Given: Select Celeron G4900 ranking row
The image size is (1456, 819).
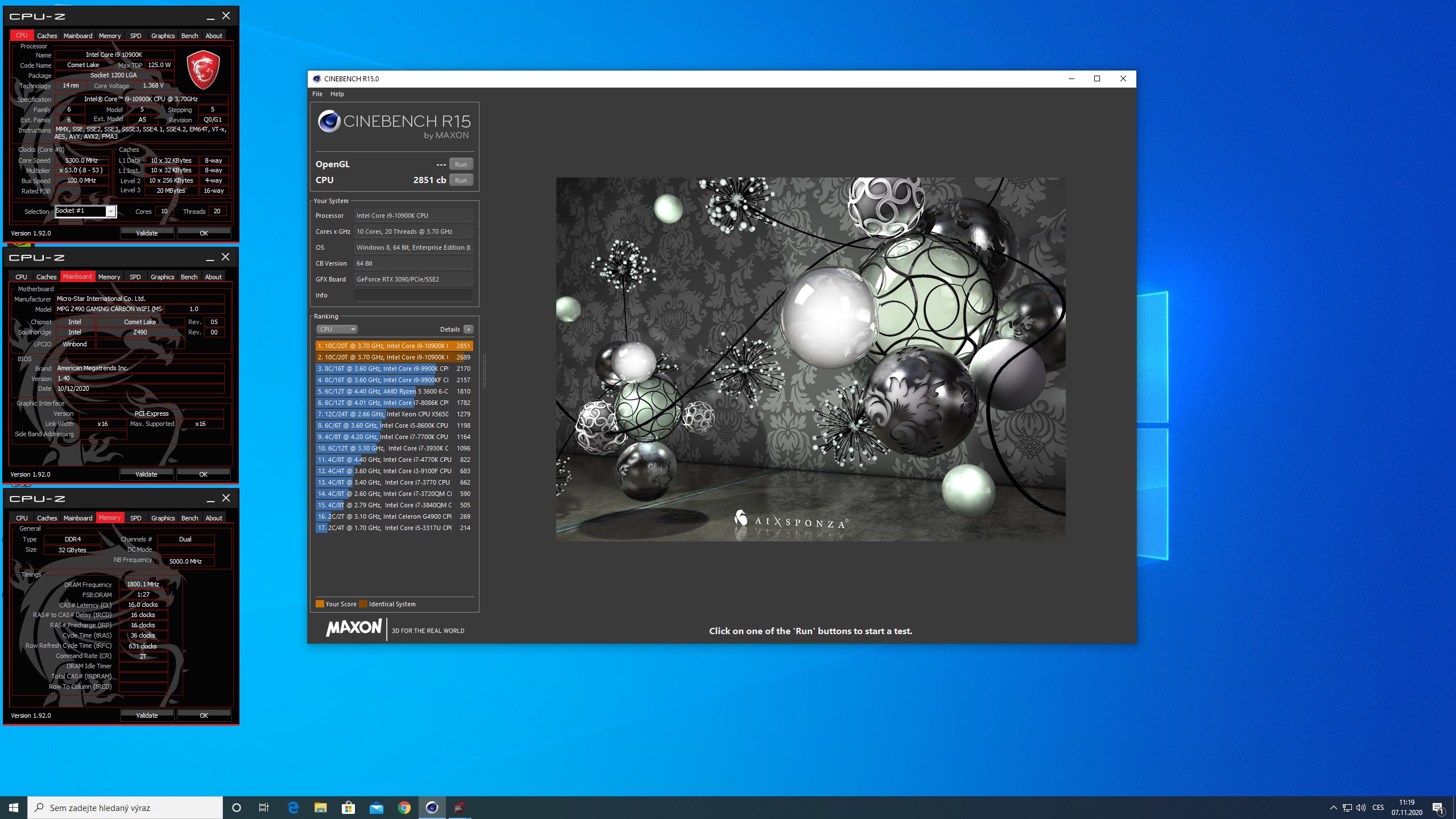Looking at the screenshot, I should [394, 516].
